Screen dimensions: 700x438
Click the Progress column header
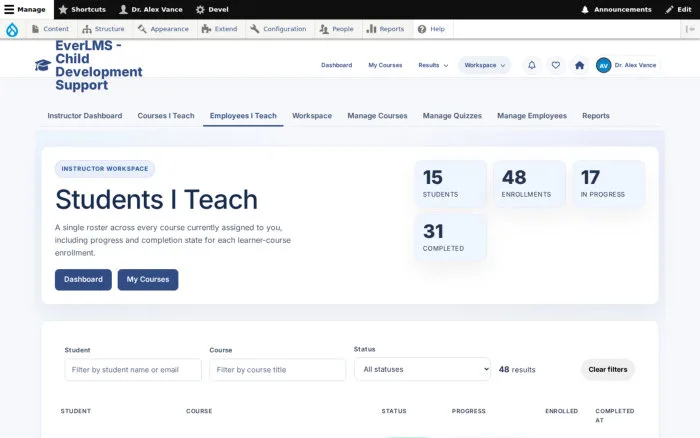(469, 411)
